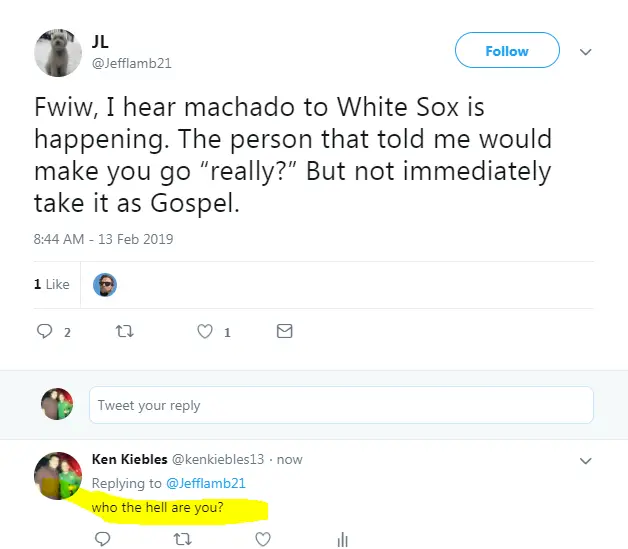View tweet activity analytics icon
628x549 pixels.
click(342, 539)
